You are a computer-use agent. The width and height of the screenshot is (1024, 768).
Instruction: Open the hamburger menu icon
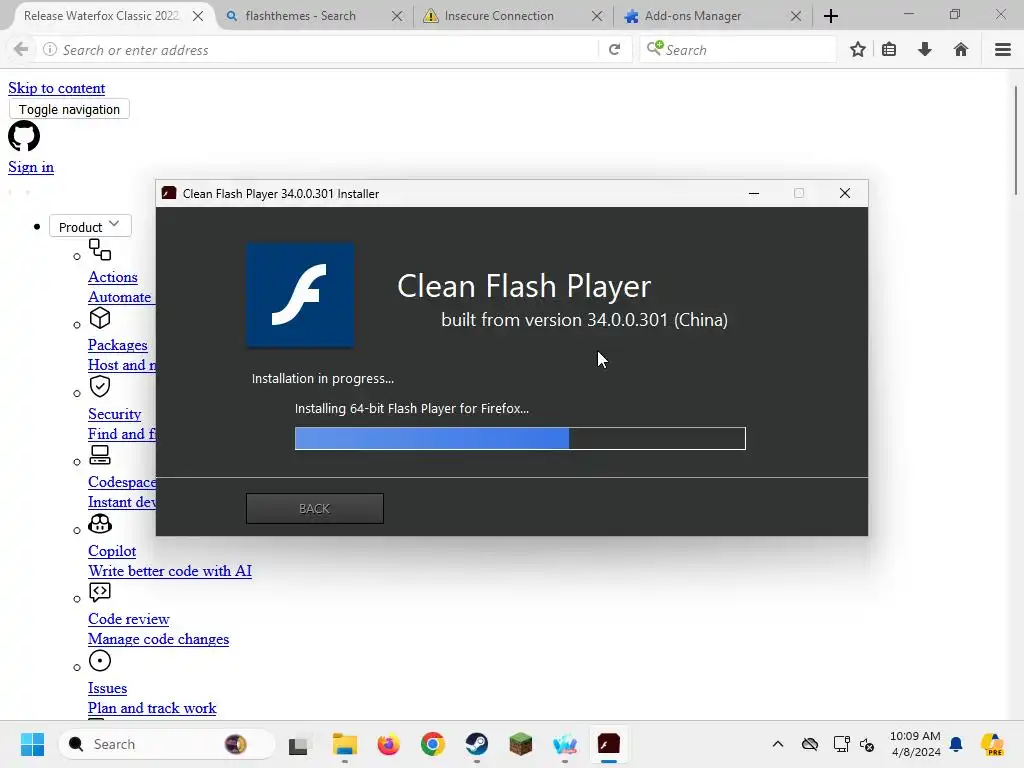pyautogui.click(x=1003, y=50)
